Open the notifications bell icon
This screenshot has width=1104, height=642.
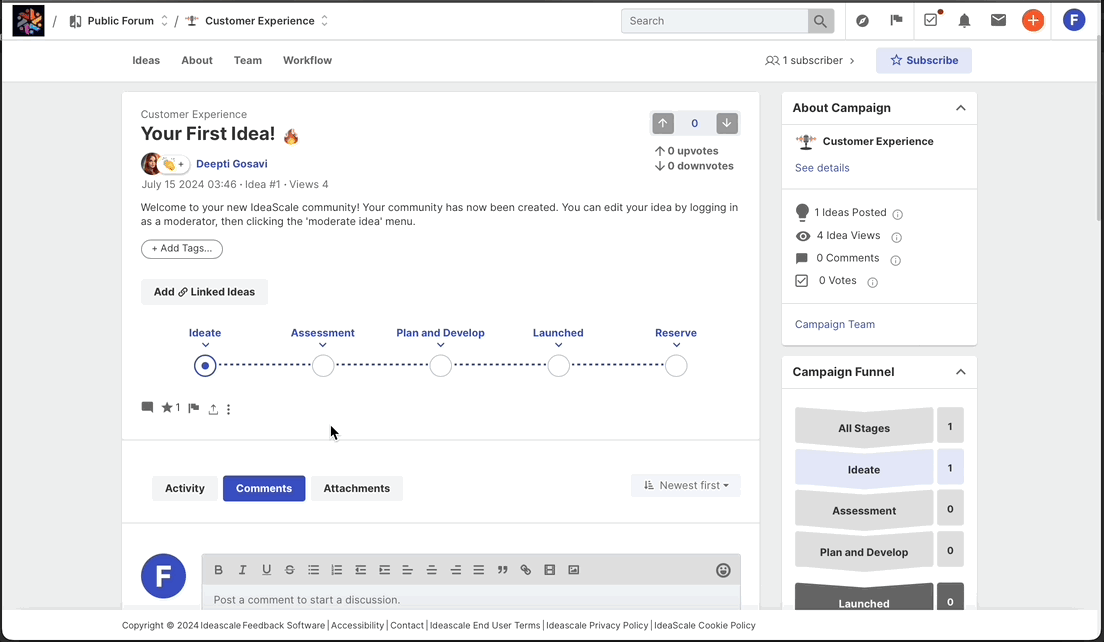964,19
